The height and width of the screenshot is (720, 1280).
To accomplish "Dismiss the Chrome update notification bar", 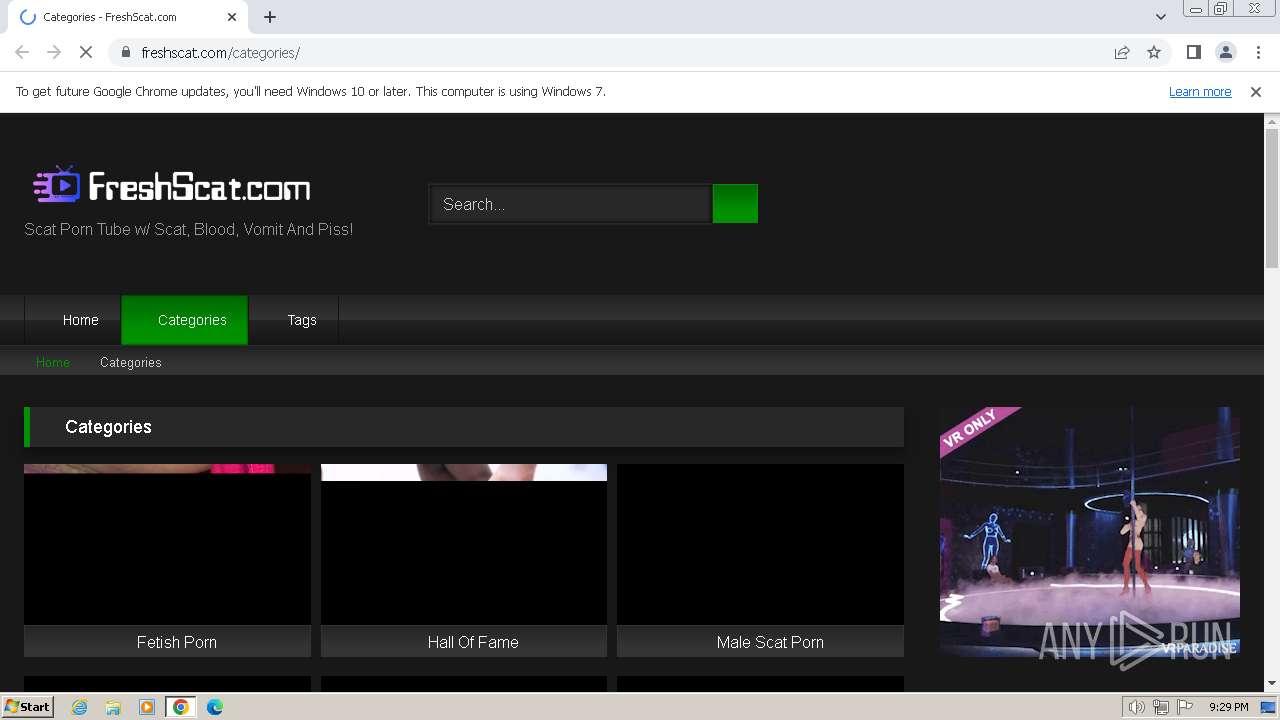I will click(x=1256, y=91).
